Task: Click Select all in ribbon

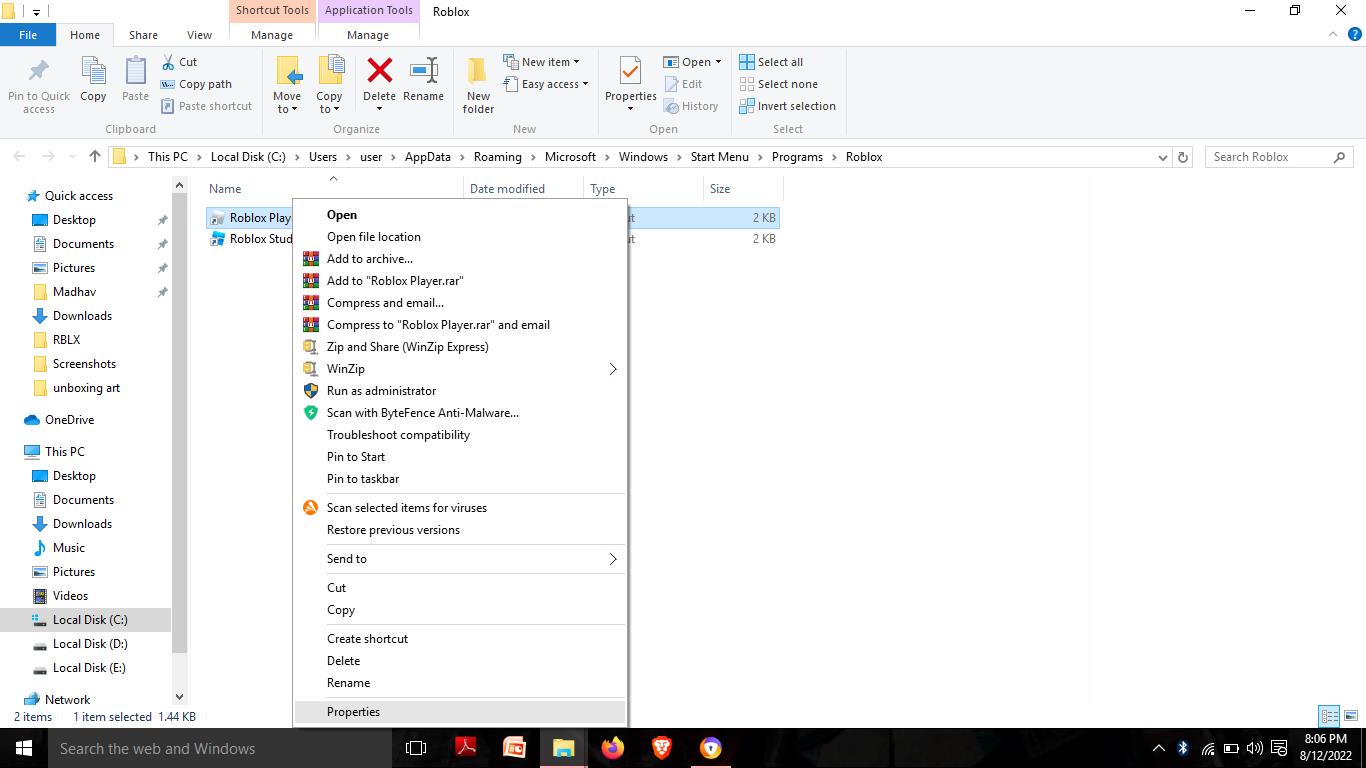Action: 771,62
